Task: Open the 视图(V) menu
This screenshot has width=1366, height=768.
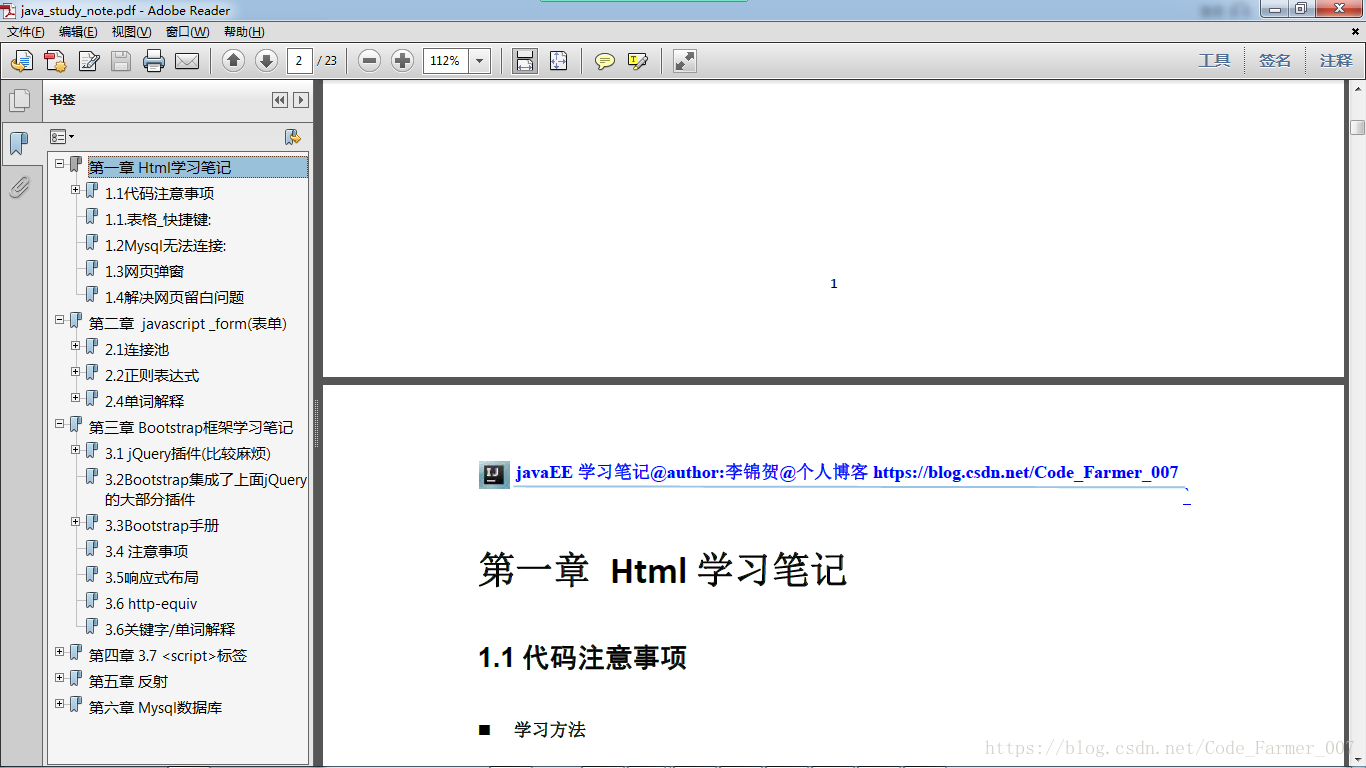Action: pos(131,32)
